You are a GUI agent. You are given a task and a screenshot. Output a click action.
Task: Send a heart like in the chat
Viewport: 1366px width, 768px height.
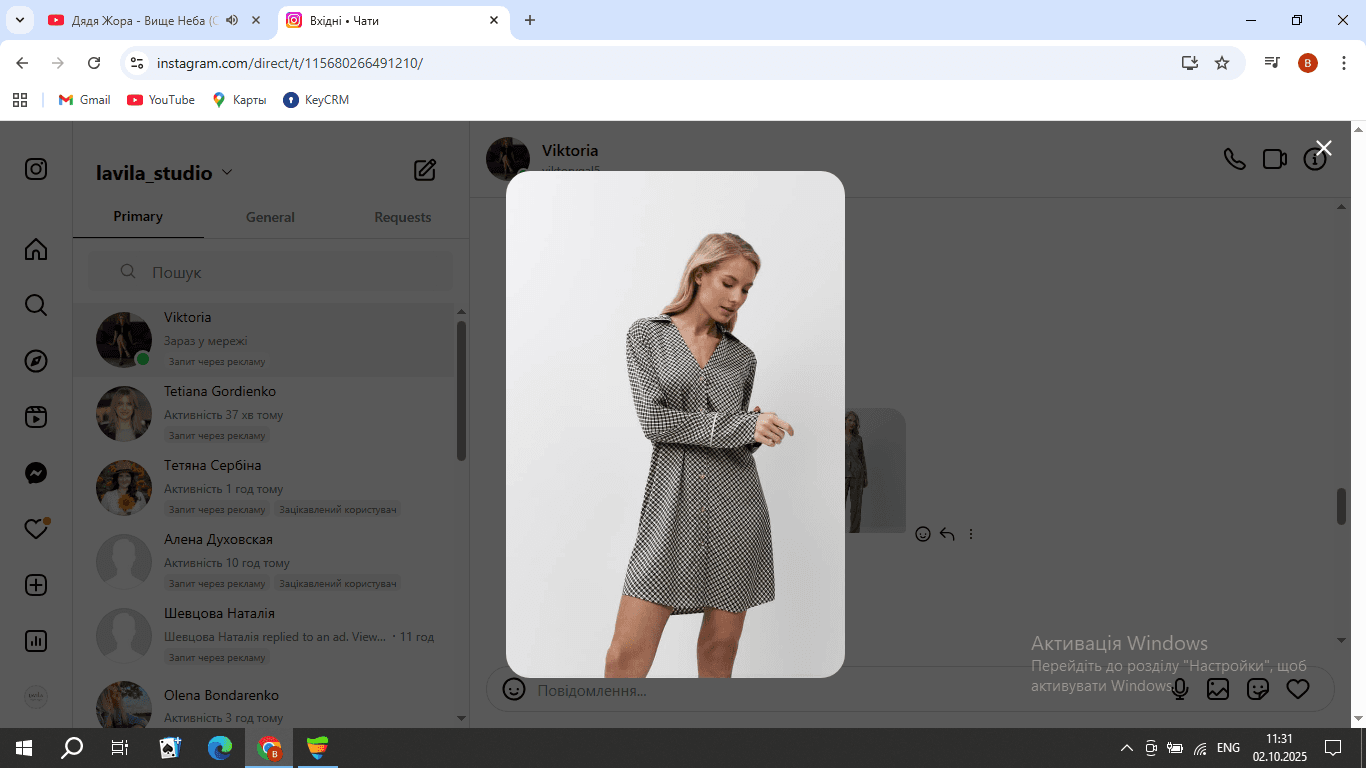[x=1298, y=689]
